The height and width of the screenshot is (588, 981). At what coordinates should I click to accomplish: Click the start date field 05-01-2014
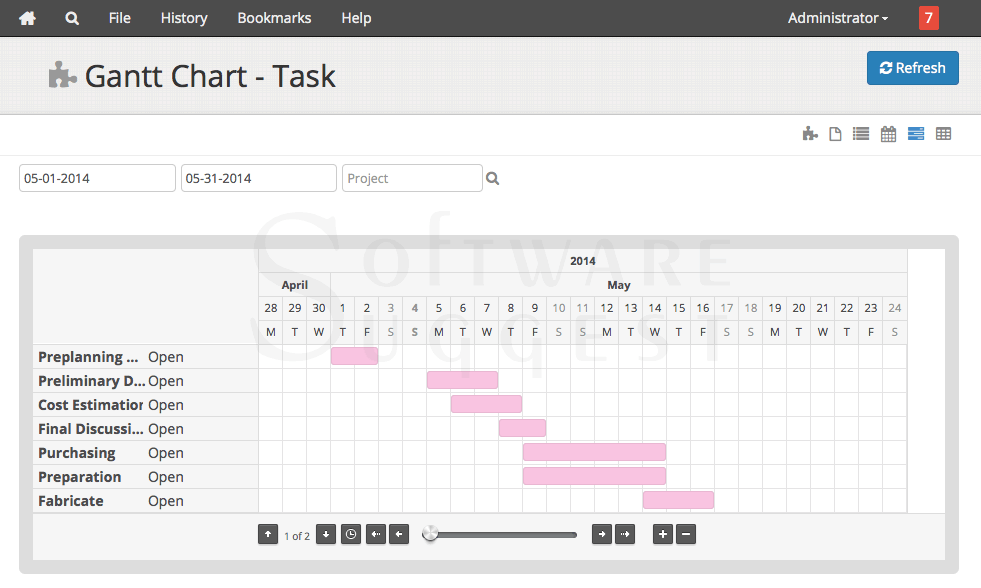point(97,178)
